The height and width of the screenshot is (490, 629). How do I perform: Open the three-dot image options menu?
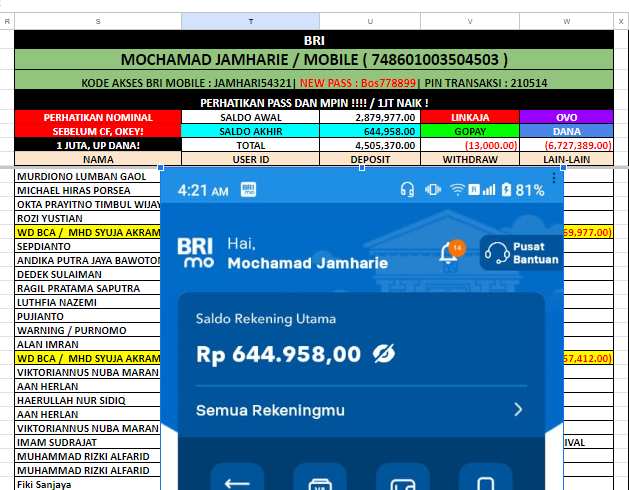554,178
